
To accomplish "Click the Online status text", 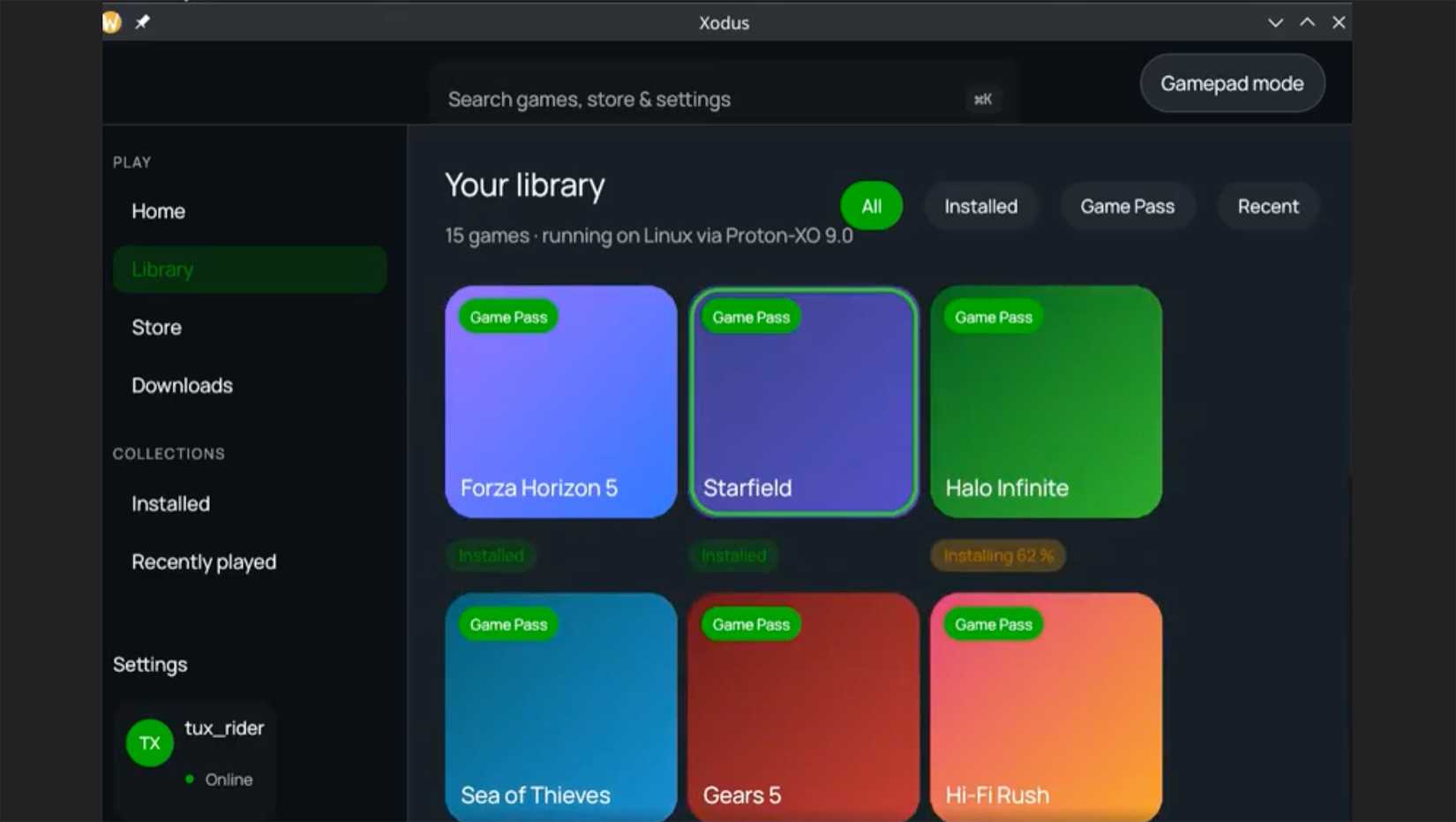I will click(x=229, y=780).
